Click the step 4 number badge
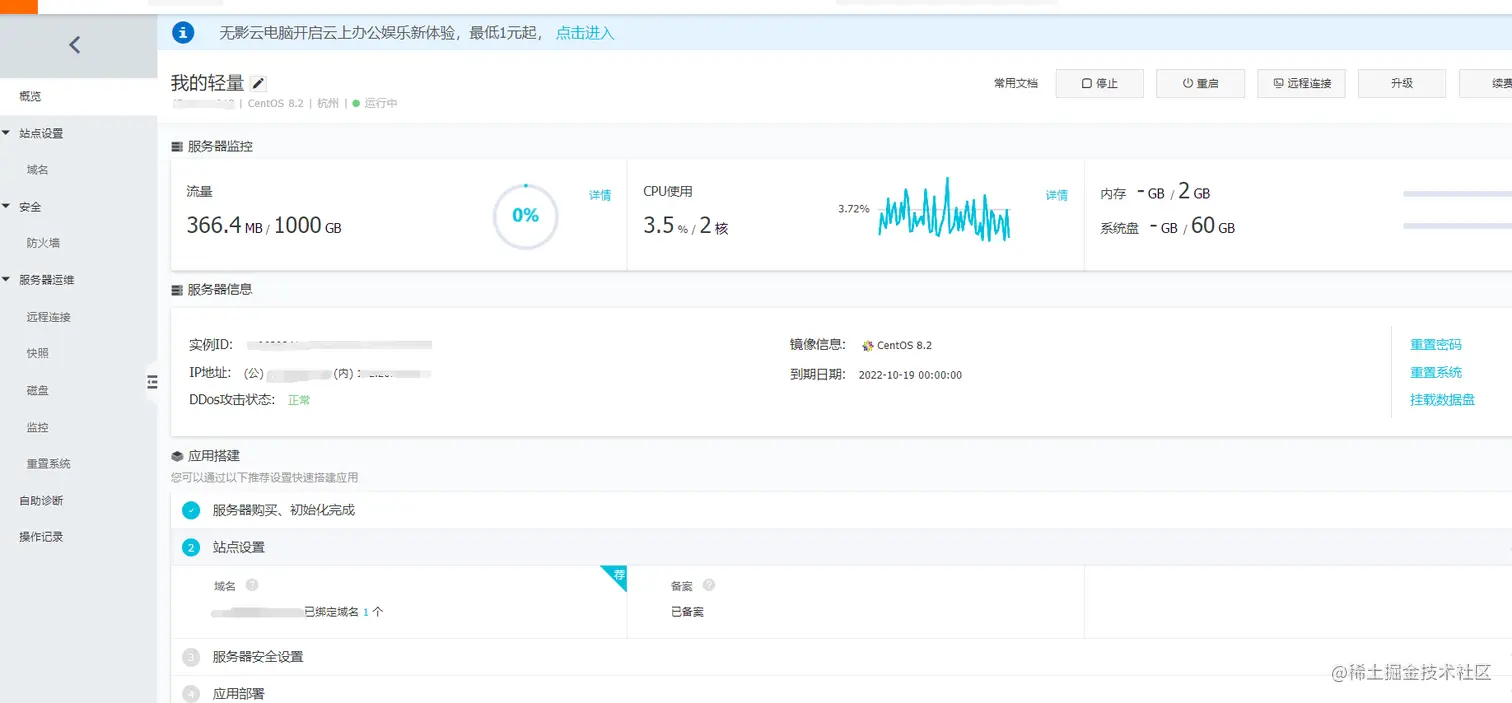This screenshot has height=703, width=1512. (191, 693)
